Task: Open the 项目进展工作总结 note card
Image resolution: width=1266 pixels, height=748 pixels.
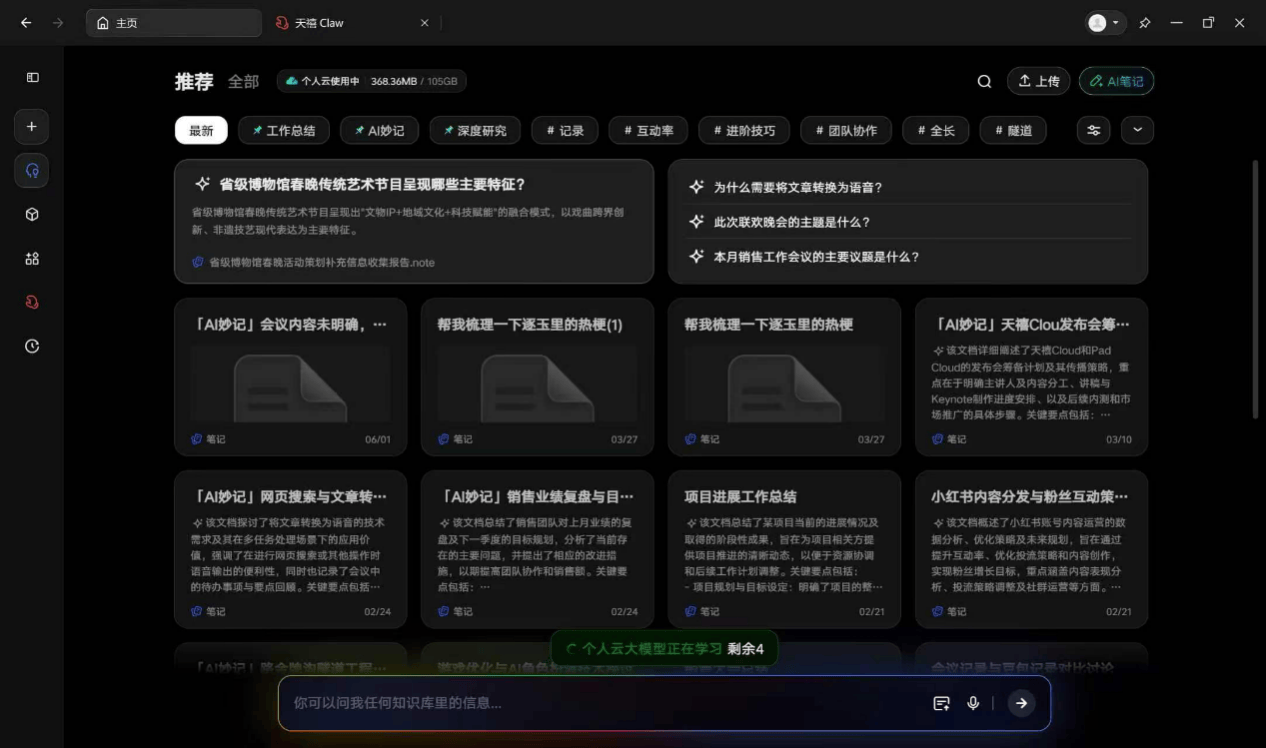Action: pos(784,549)
